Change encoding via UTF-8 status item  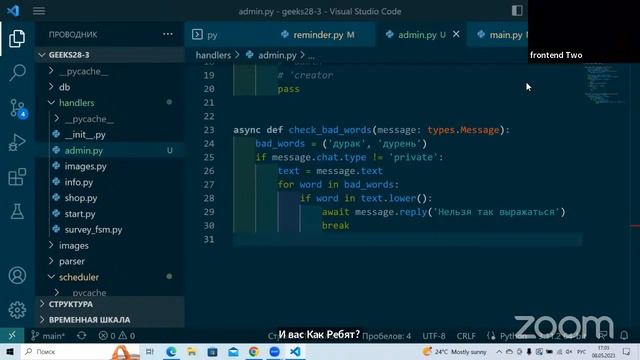(433, 336)
